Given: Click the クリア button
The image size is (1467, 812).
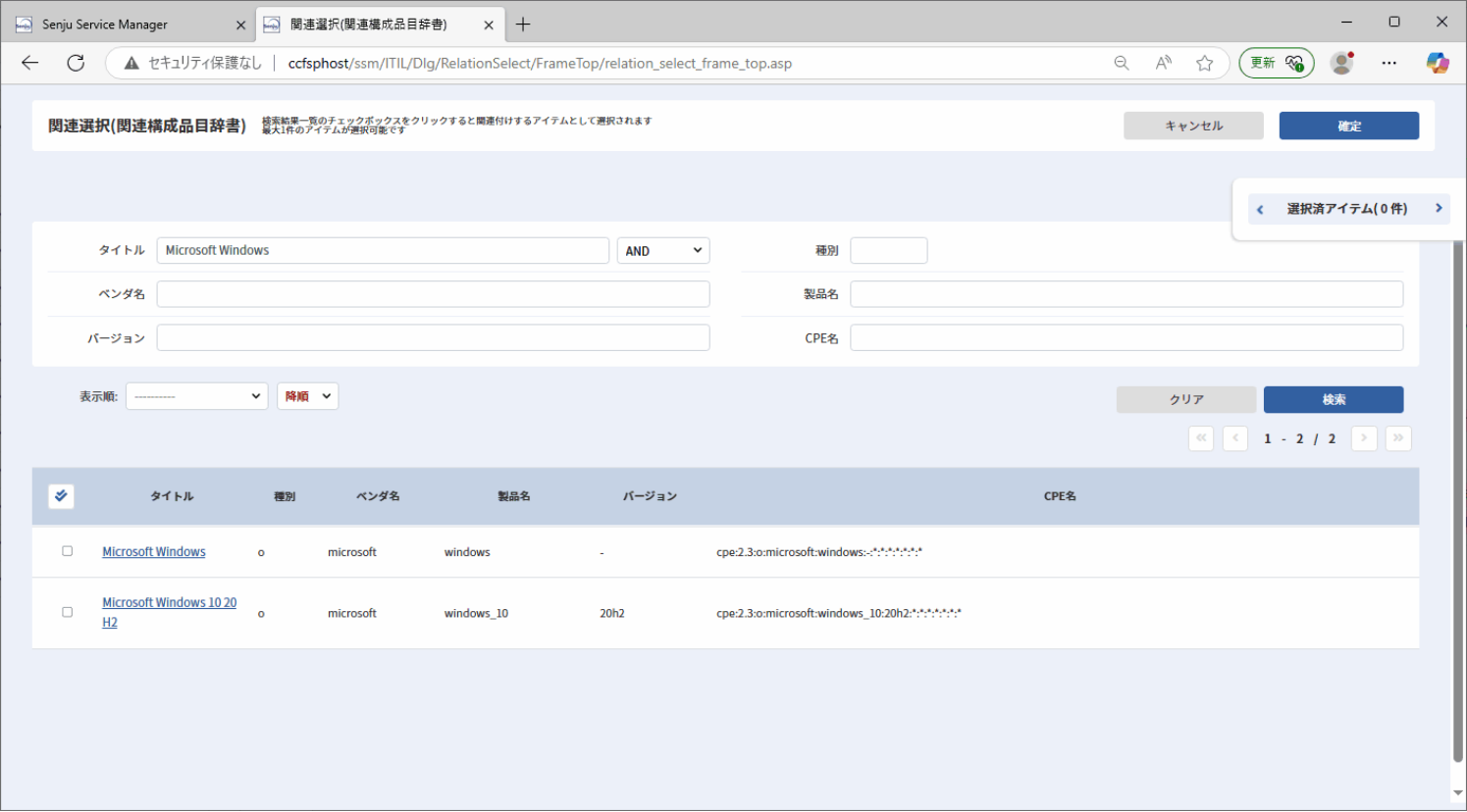Looking at the screenshot, I should pos(1186,399).
